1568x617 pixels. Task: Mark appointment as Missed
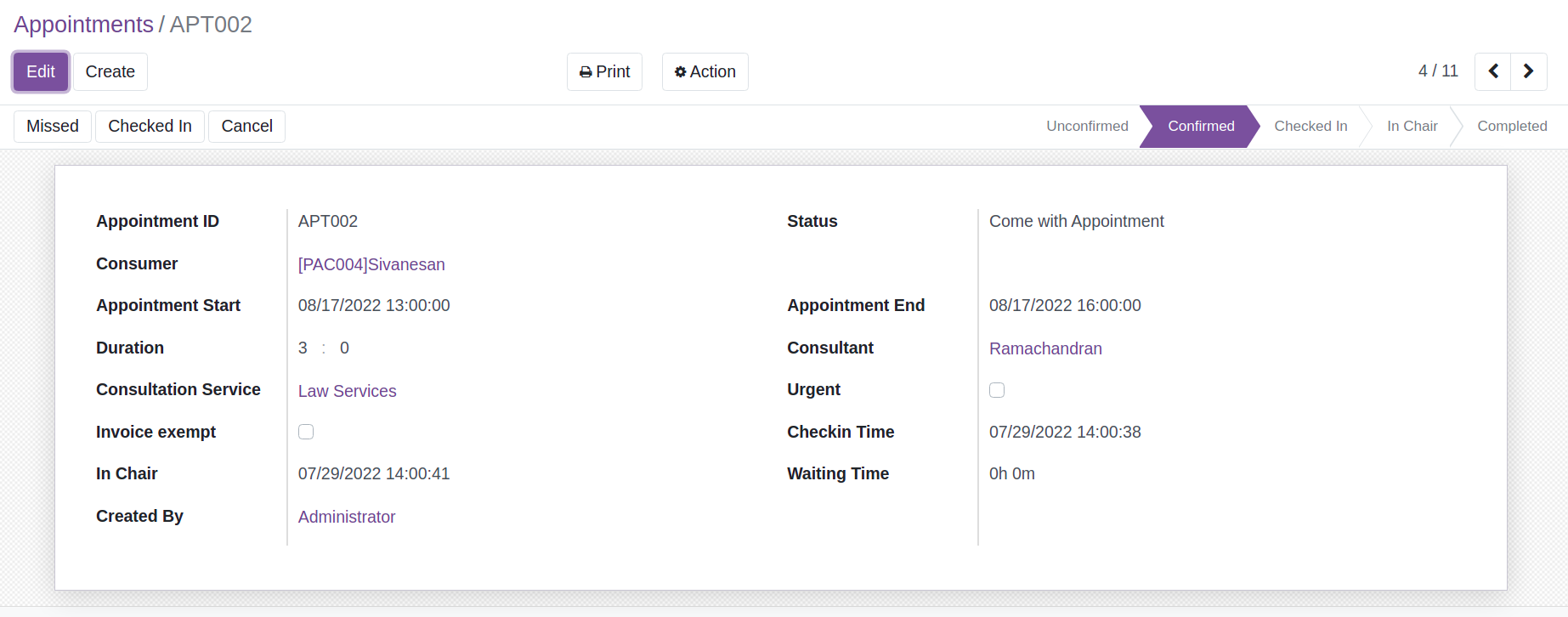[x=53, y=126]
